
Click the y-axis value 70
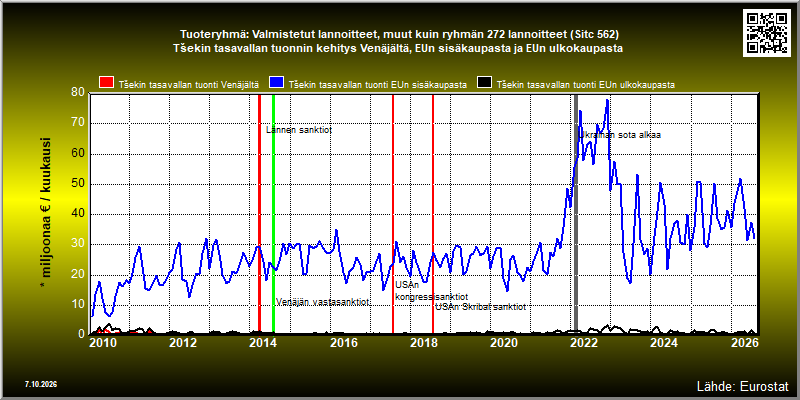[78, 123]
